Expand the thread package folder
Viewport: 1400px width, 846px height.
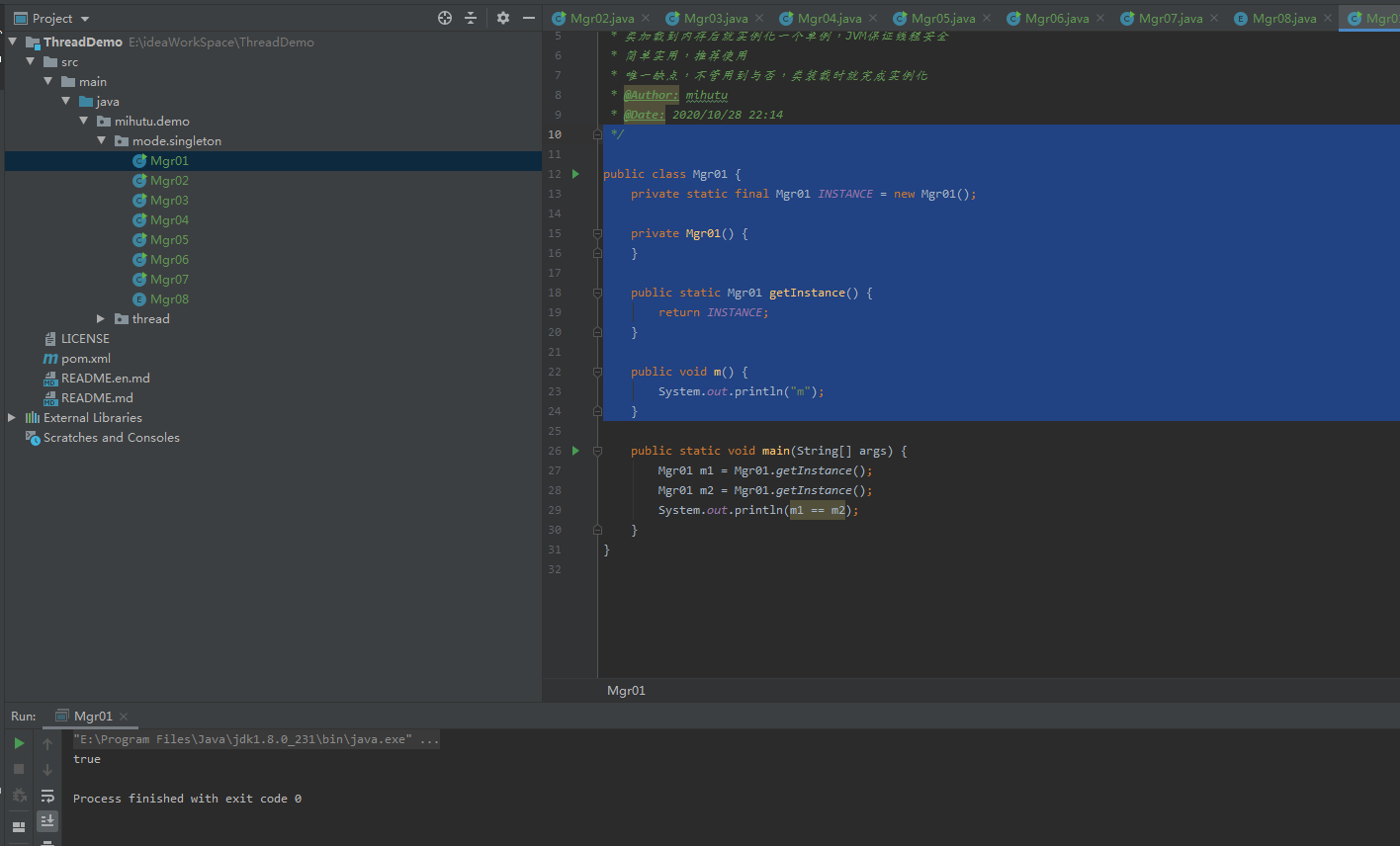coord(101,318)
